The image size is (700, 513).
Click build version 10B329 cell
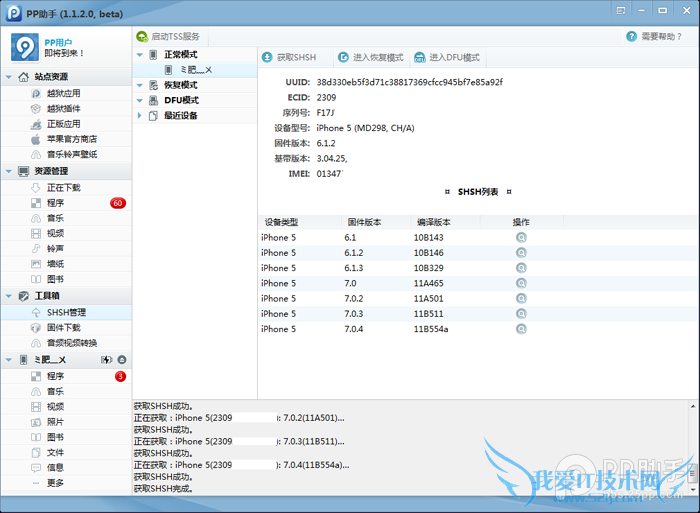pos(429,268)
